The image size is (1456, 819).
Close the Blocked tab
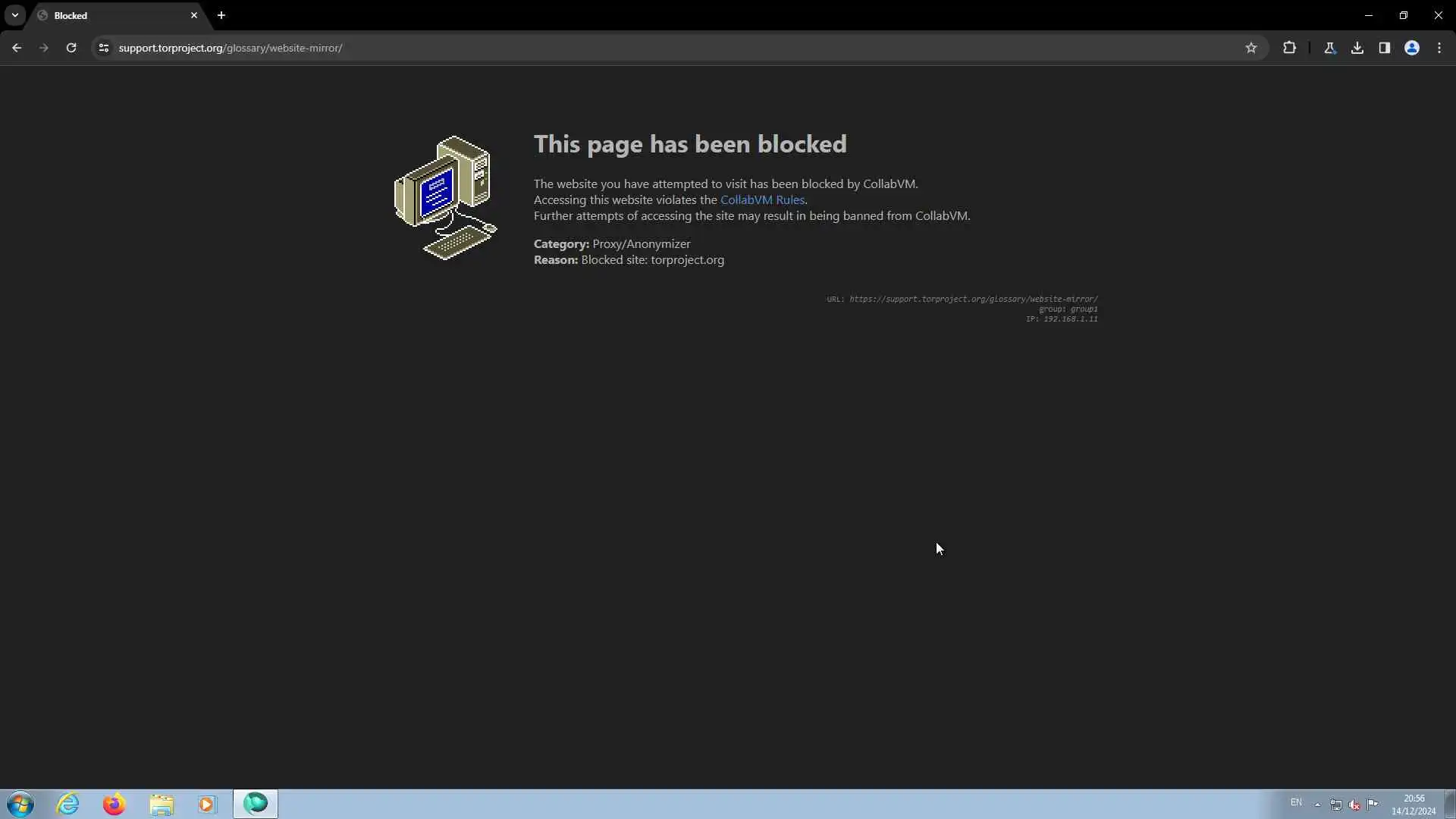coord(194,15)
